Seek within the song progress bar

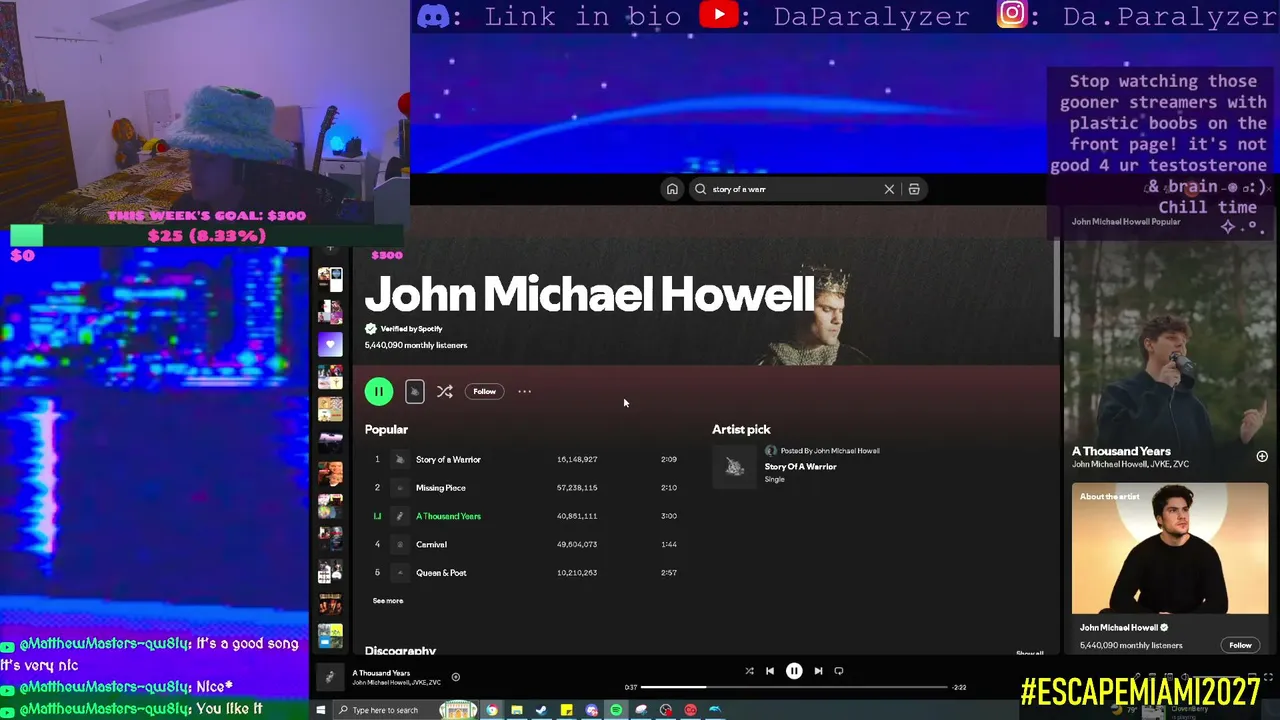click(794, 688)
